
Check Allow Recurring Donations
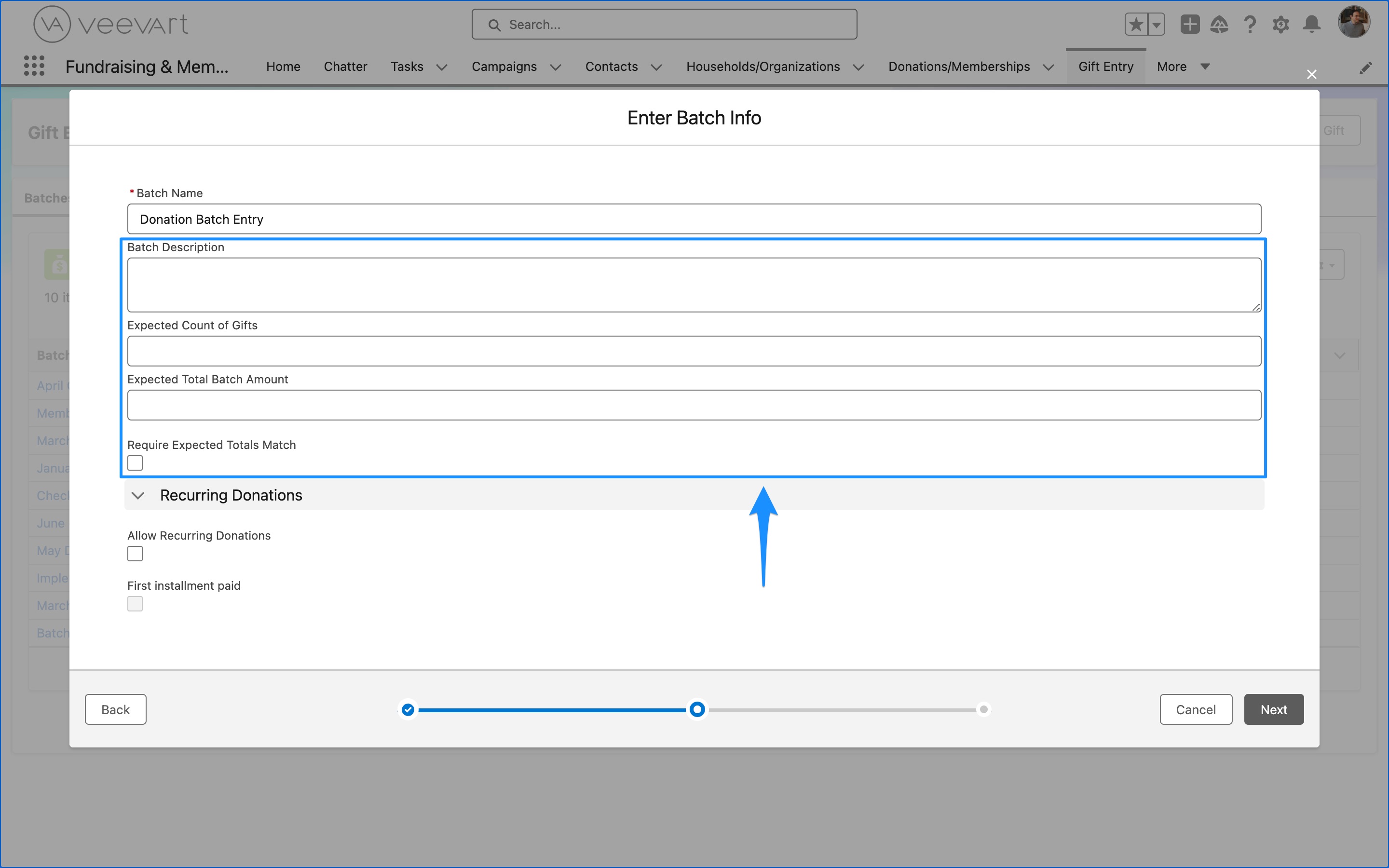coord(135,553)
